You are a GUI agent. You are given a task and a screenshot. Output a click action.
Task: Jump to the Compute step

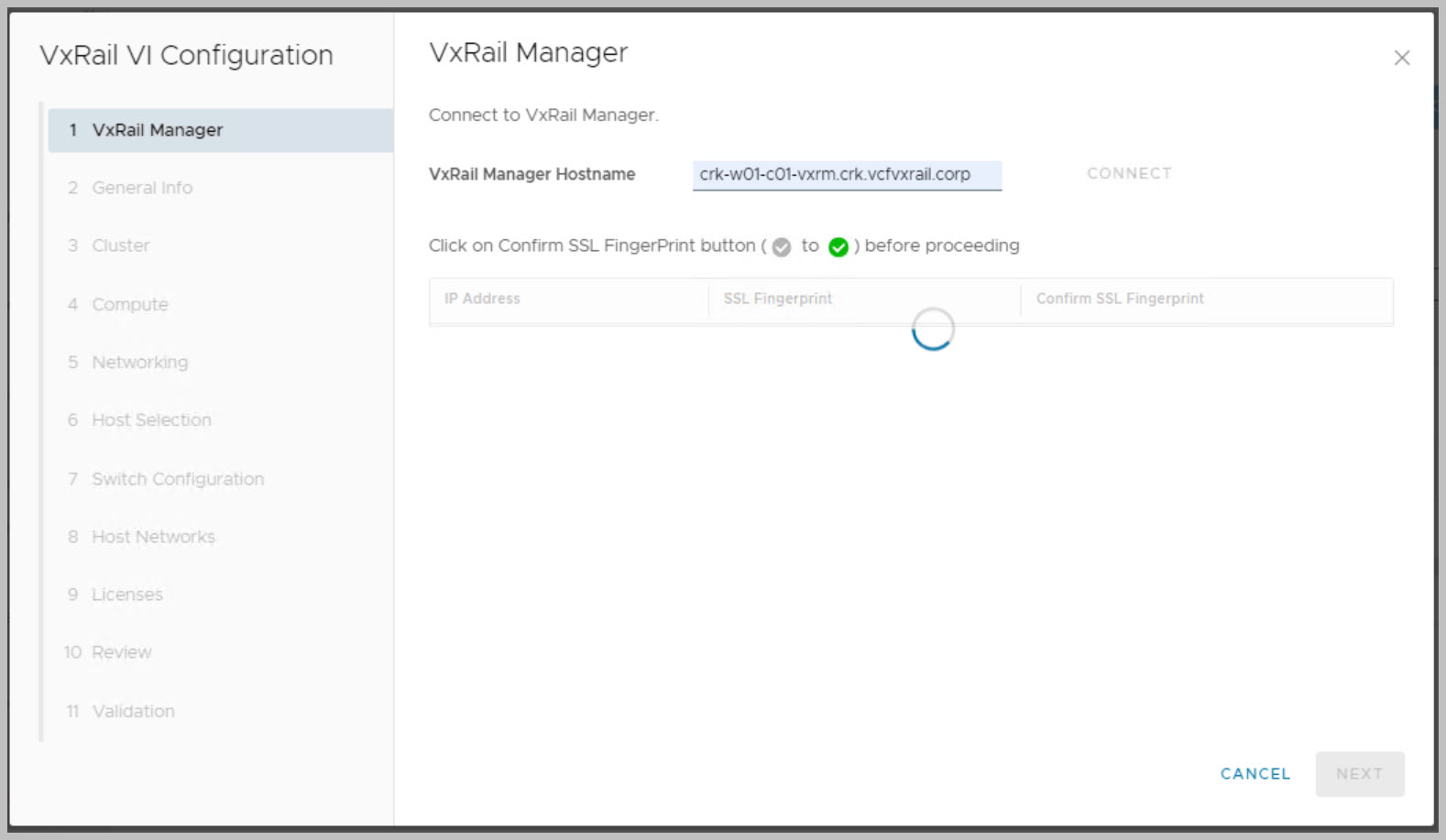coord(130,304)
